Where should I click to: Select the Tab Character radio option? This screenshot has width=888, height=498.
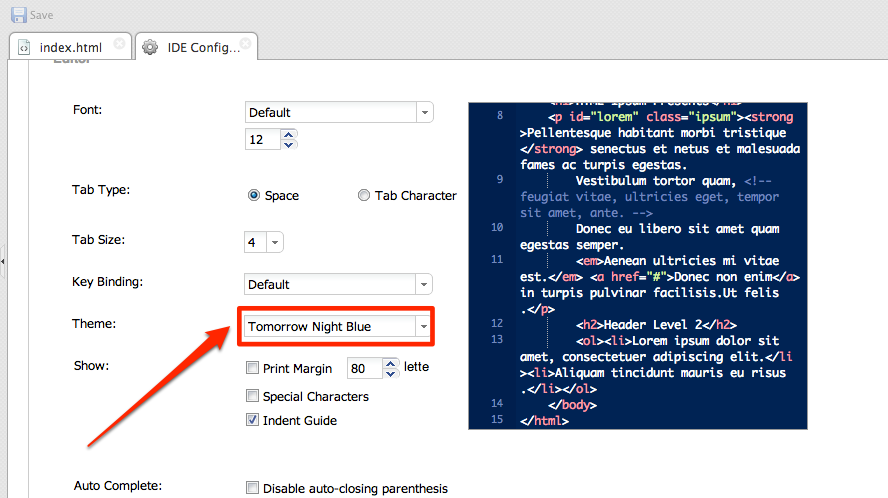[364, 196]
